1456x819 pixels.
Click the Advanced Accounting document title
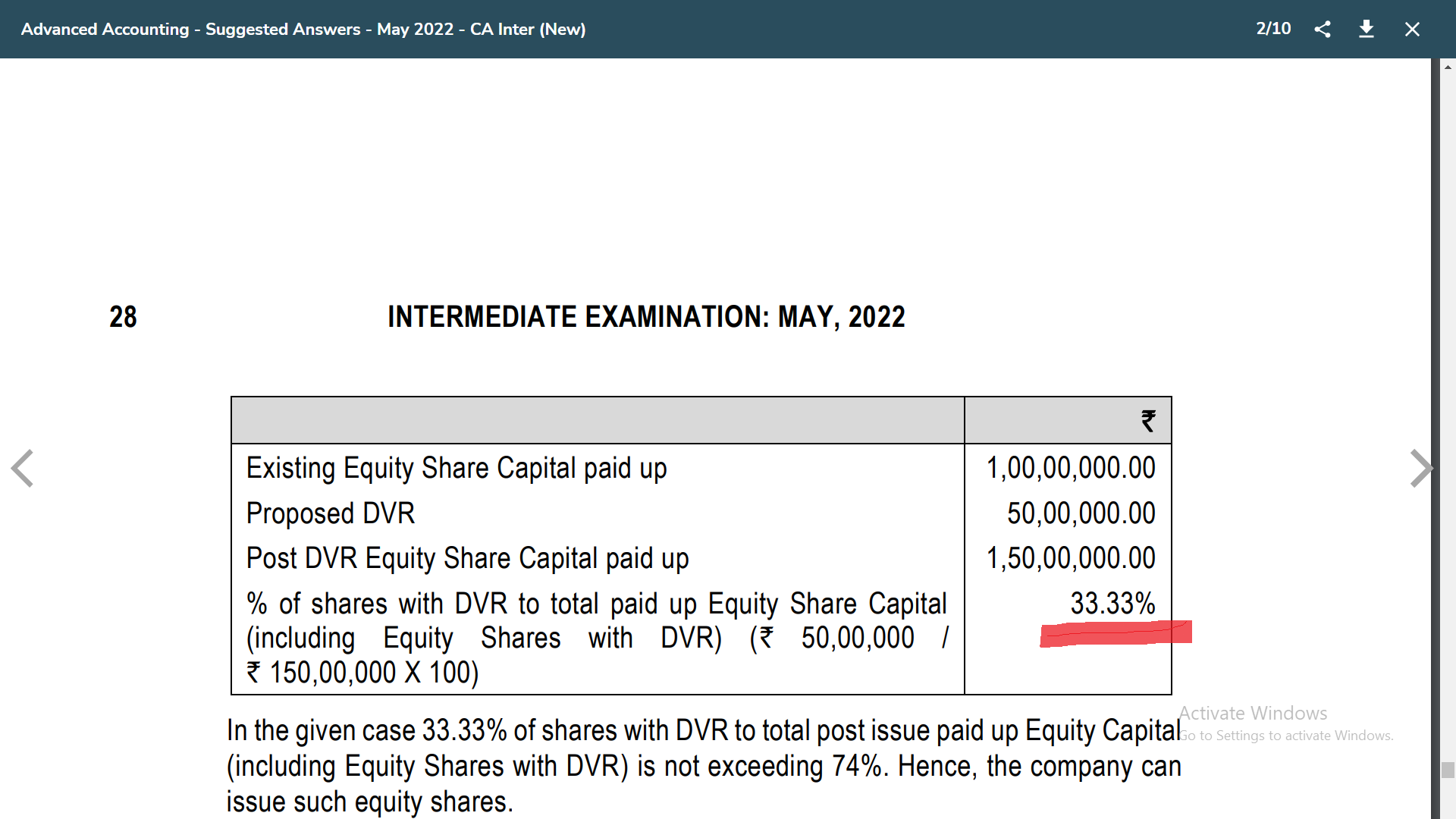click(303, 30)
